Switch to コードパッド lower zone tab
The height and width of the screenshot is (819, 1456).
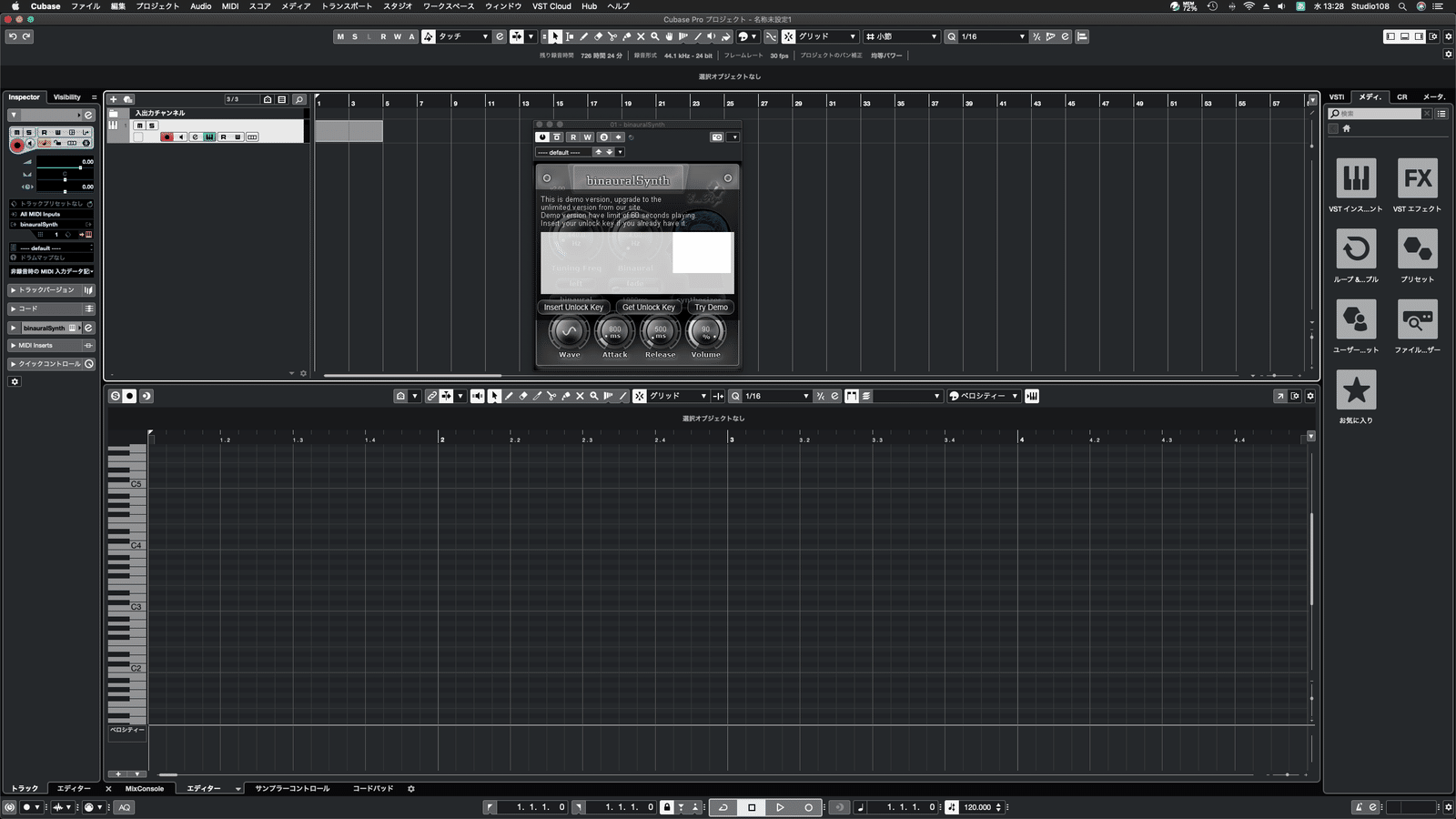coord(373,789)
